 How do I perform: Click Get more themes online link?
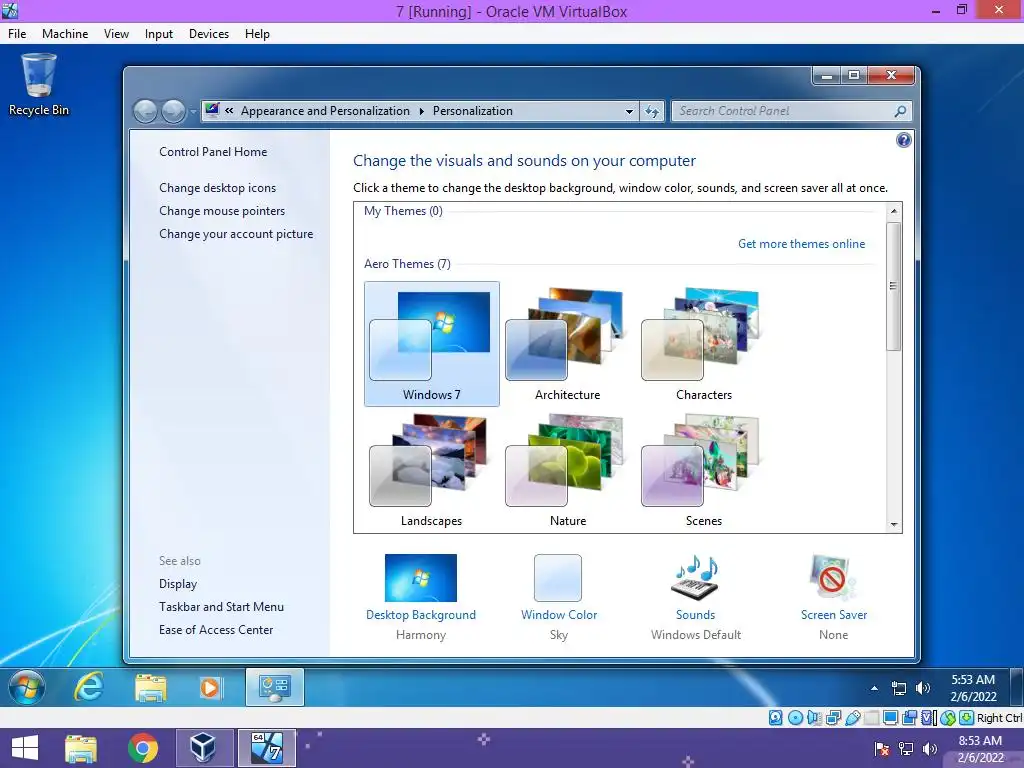click(801, 244)
